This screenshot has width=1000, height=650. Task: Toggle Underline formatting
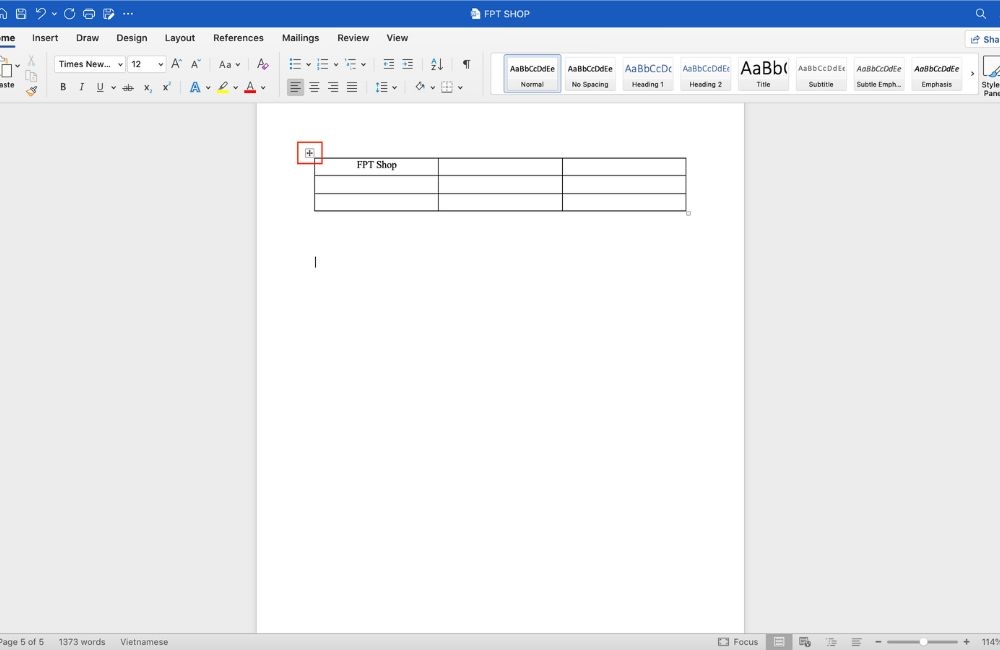[x=100, y=87]
